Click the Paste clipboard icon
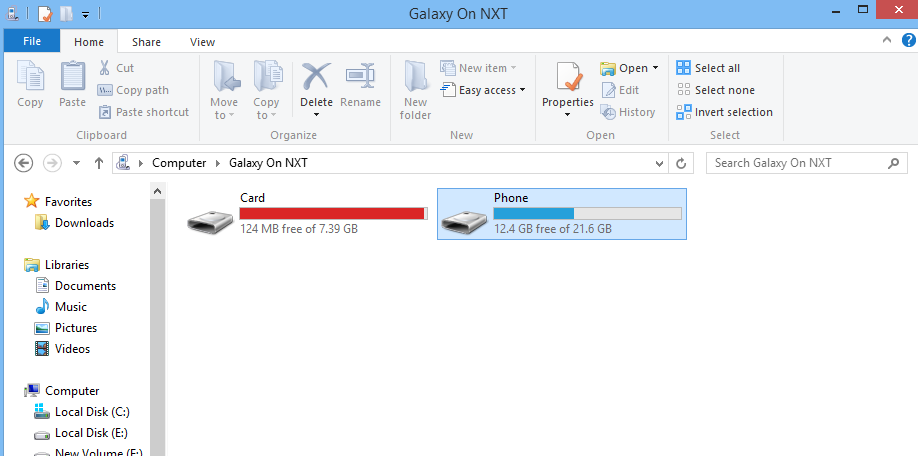This screenshot has height=456, width=918. (x=73, y=77)
